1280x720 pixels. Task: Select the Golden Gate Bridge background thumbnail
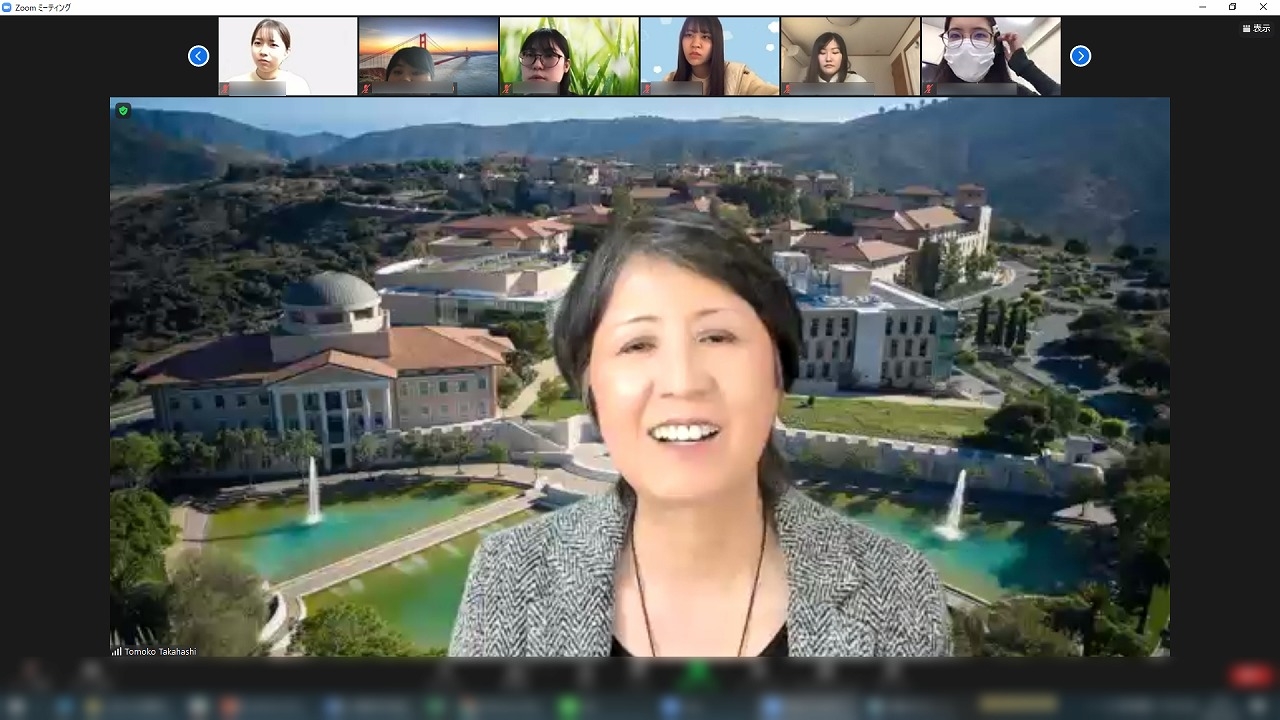point(428,56)
